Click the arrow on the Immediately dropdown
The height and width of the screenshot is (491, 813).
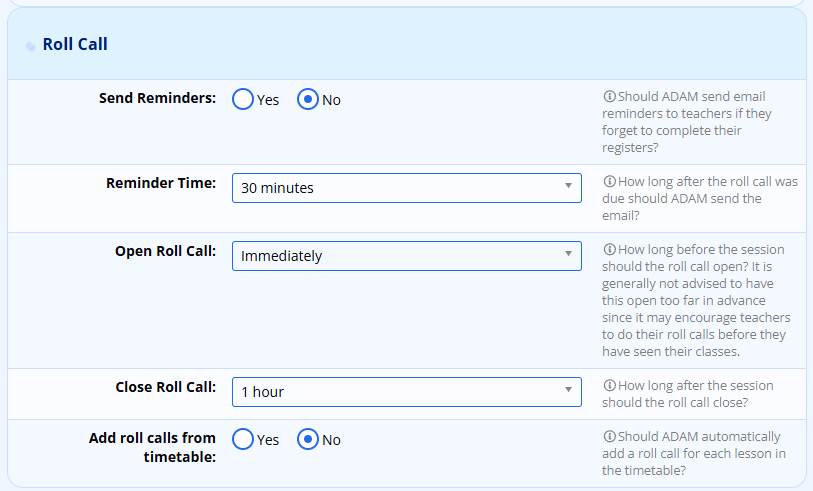click(568, 255)
